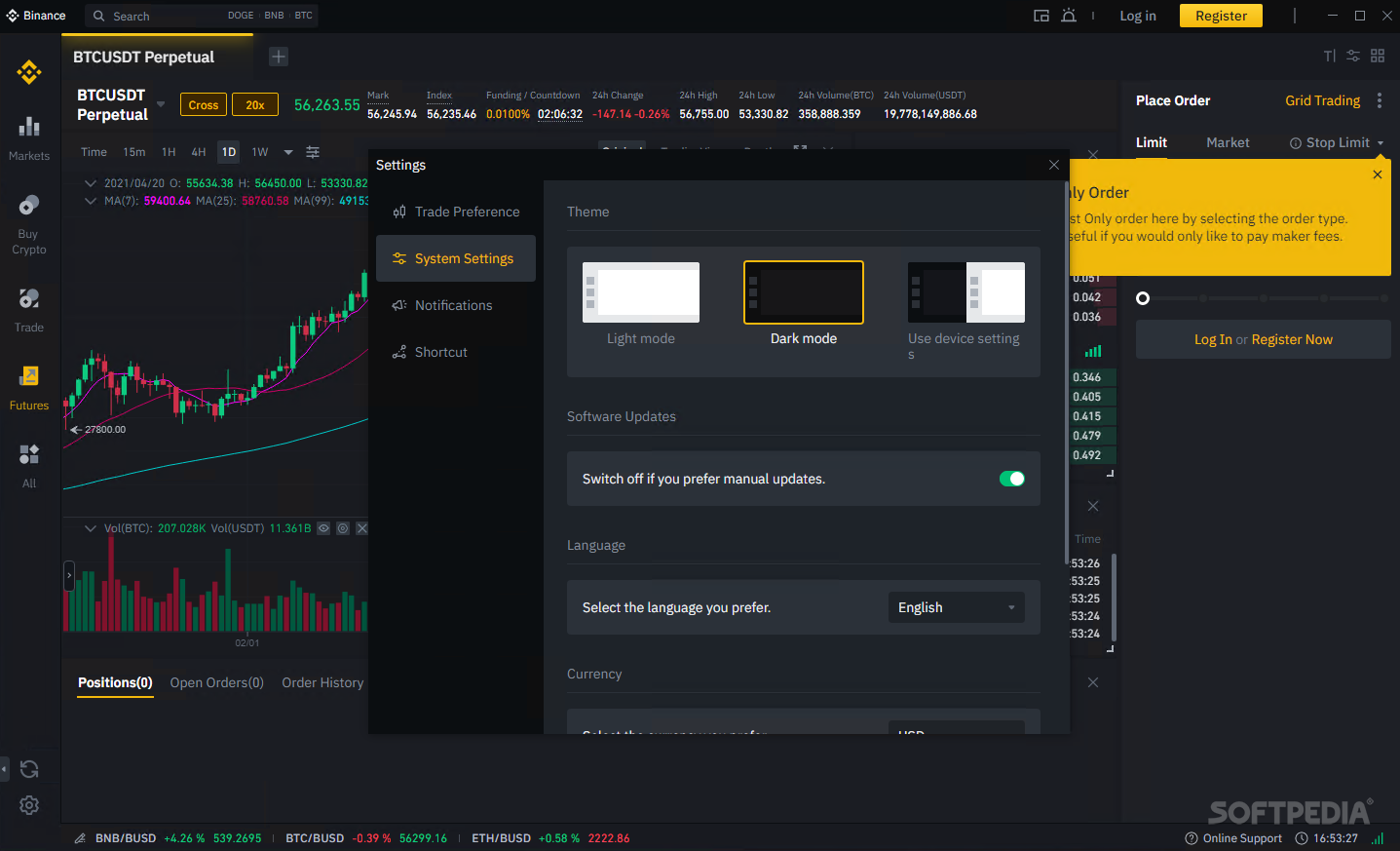Switch to the Order History tab
This screenshot has height=851, width=1400.
tap(322, 682)
